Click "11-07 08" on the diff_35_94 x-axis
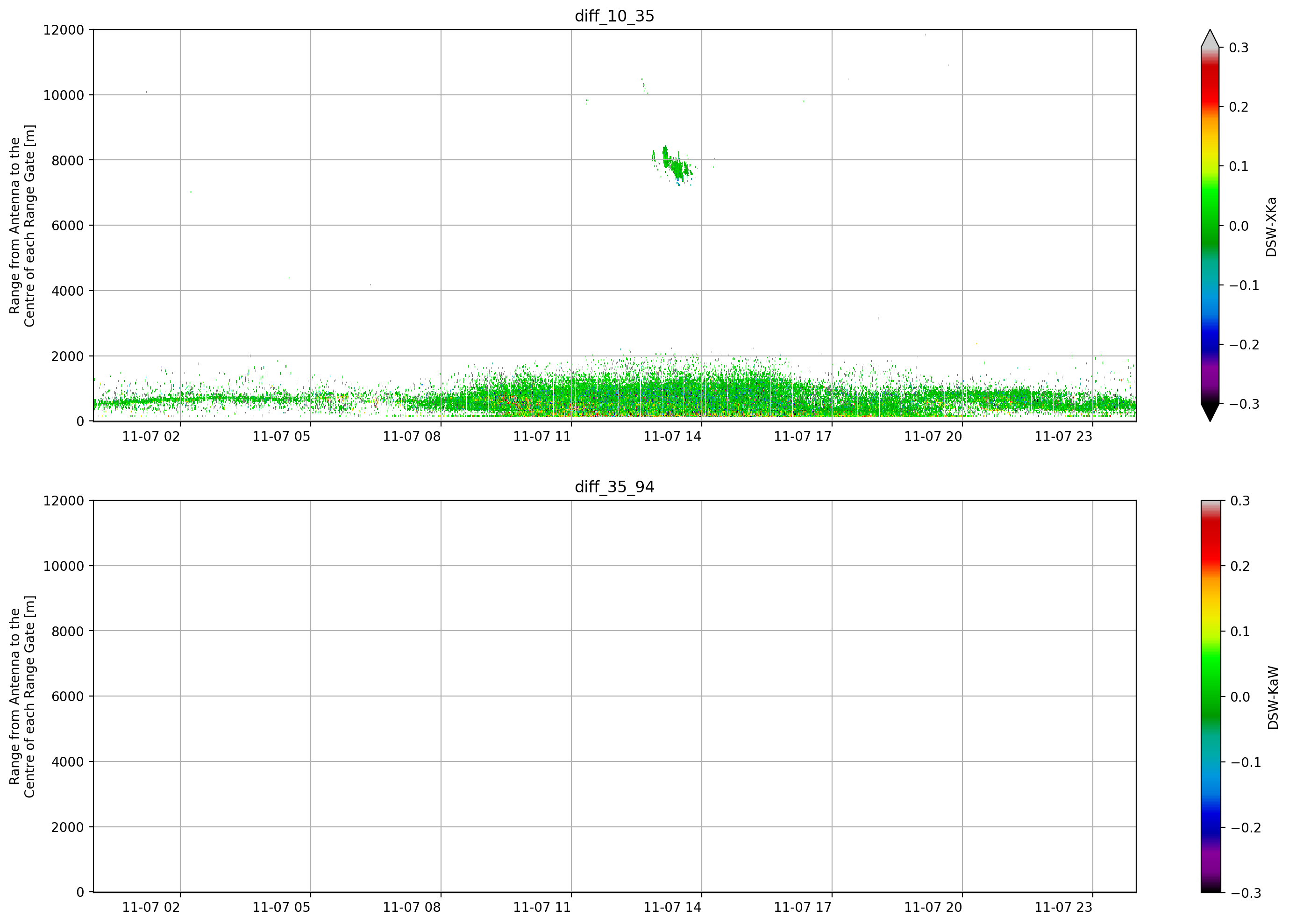Image resolution: width=1289 pixels, height=924 pixels. tap(412, 908)
